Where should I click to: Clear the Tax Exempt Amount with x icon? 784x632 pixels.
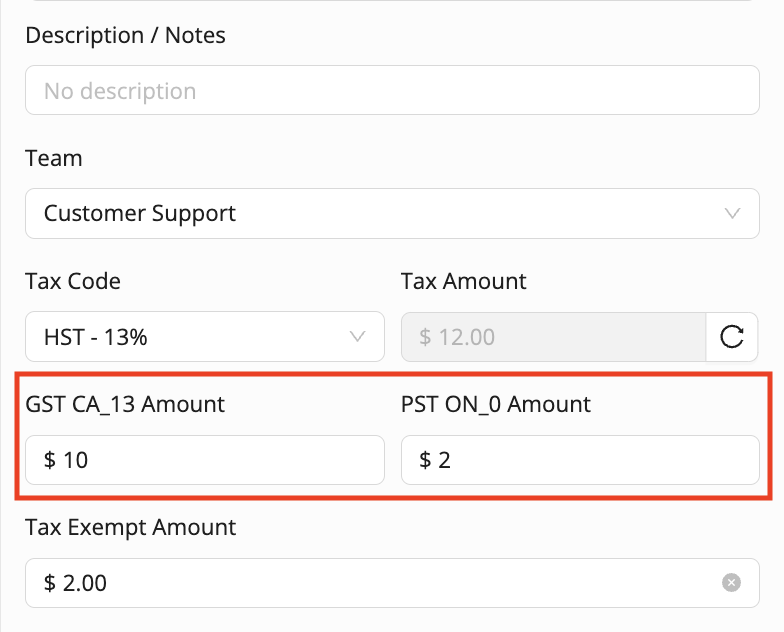(732, 583)
